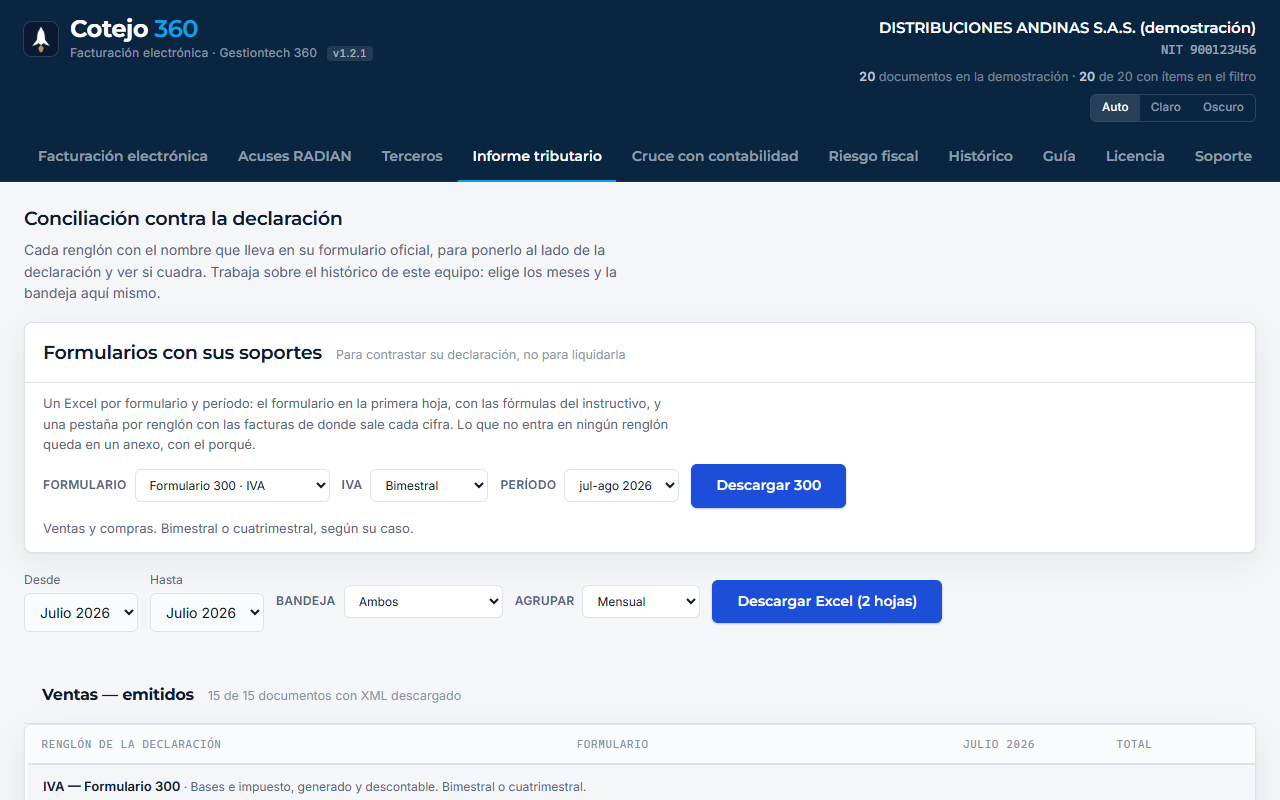Click '15 de 15 documentos con XML descargado'
The width and height of the screenshot is (1280, 800).
(x=334, y=695)
